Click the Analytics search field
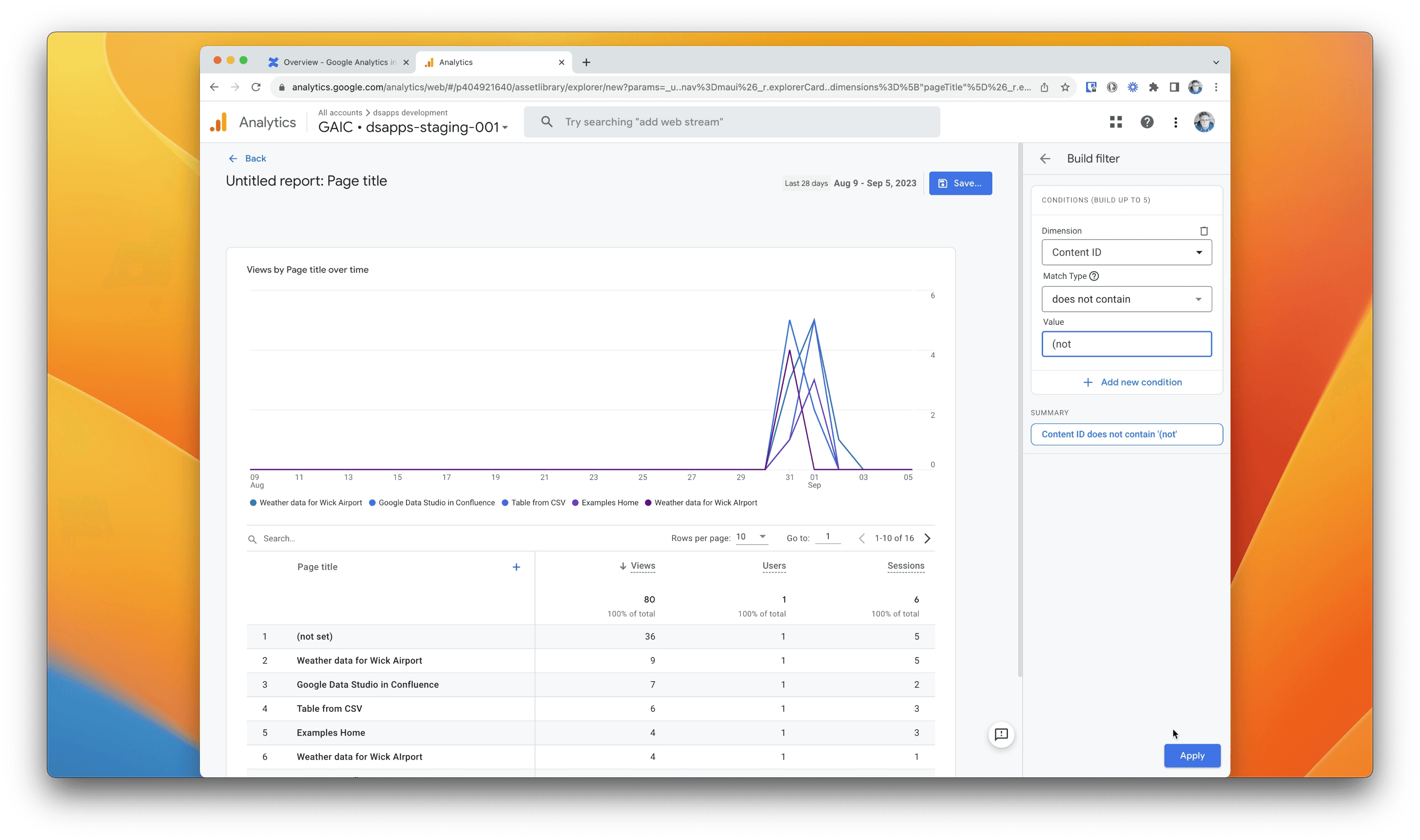Viewport: 1420px width, 840px height. tap(732, 122)
